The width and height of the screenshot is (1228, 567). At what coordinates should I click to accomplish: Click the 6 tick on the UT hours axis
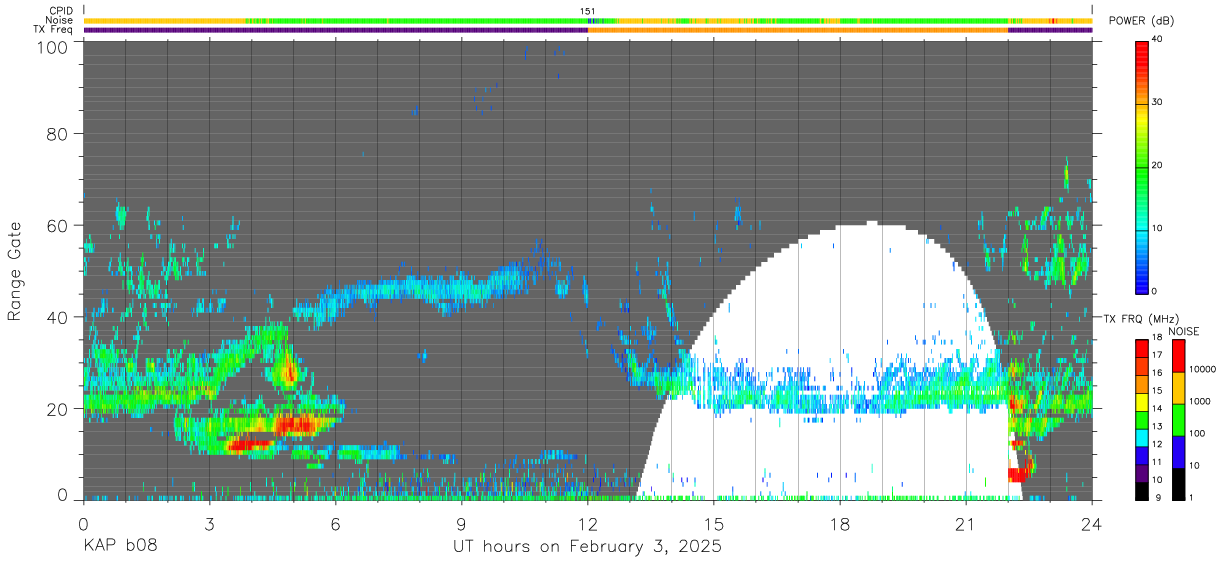point(336,523)
